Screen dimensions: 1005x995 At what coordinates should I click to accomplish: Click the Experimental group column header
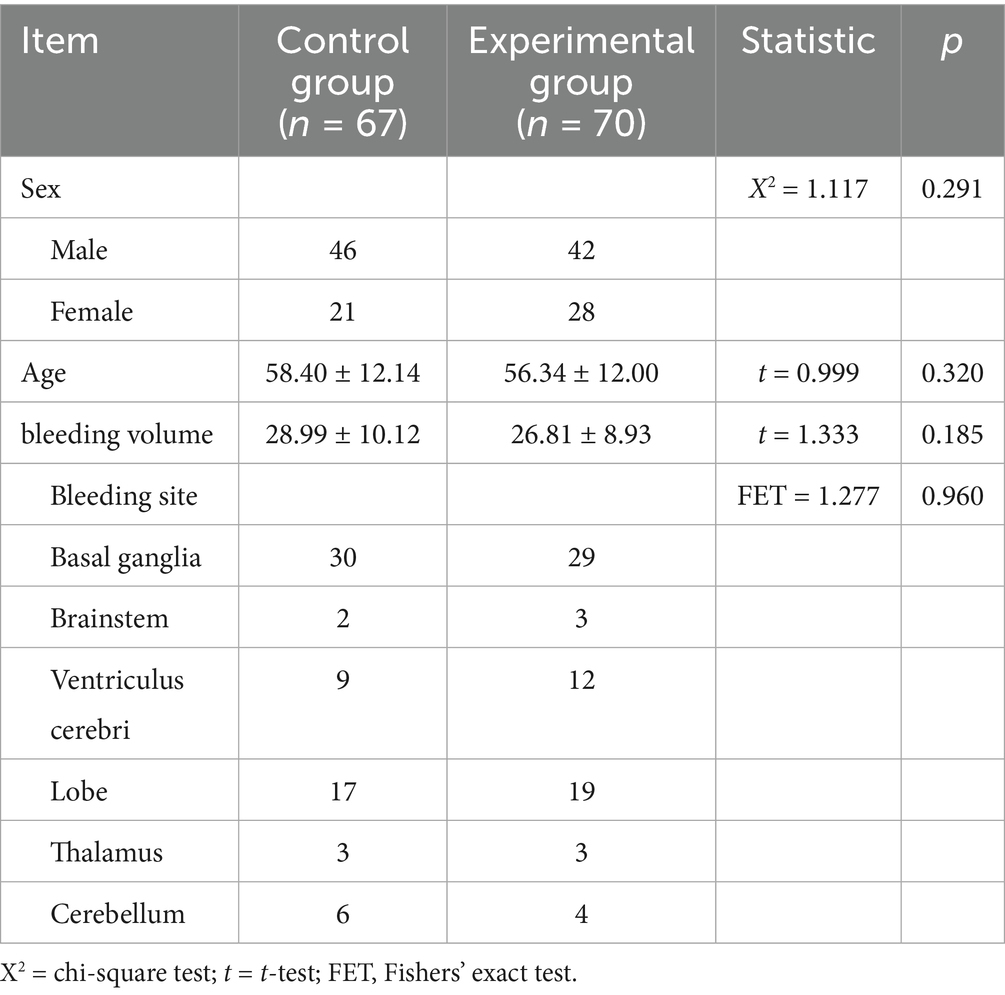point(581,85)
